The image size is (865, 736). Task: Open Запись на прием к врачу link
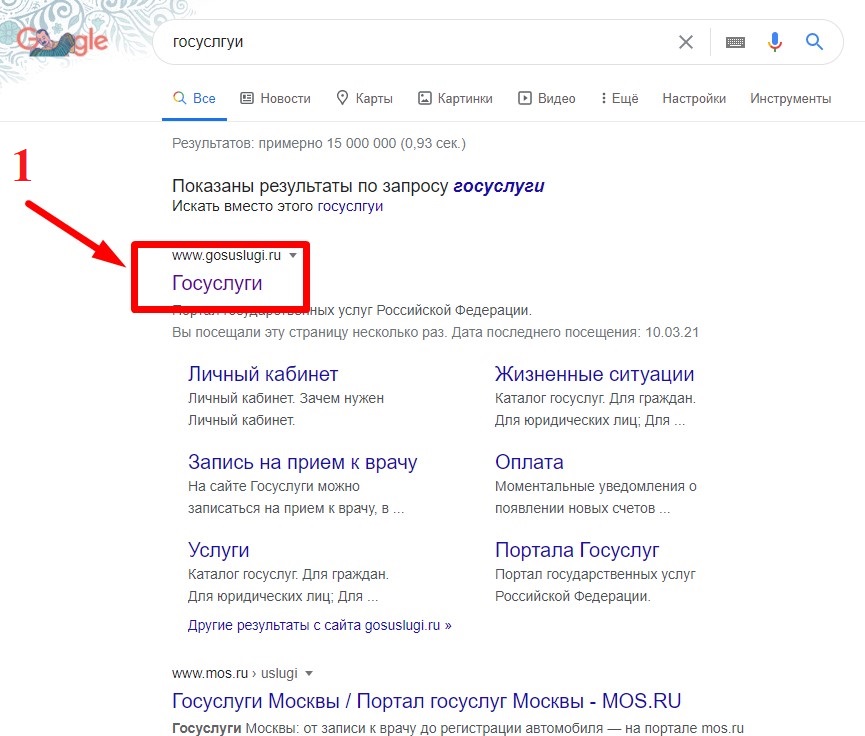click(x=302, y=462)
